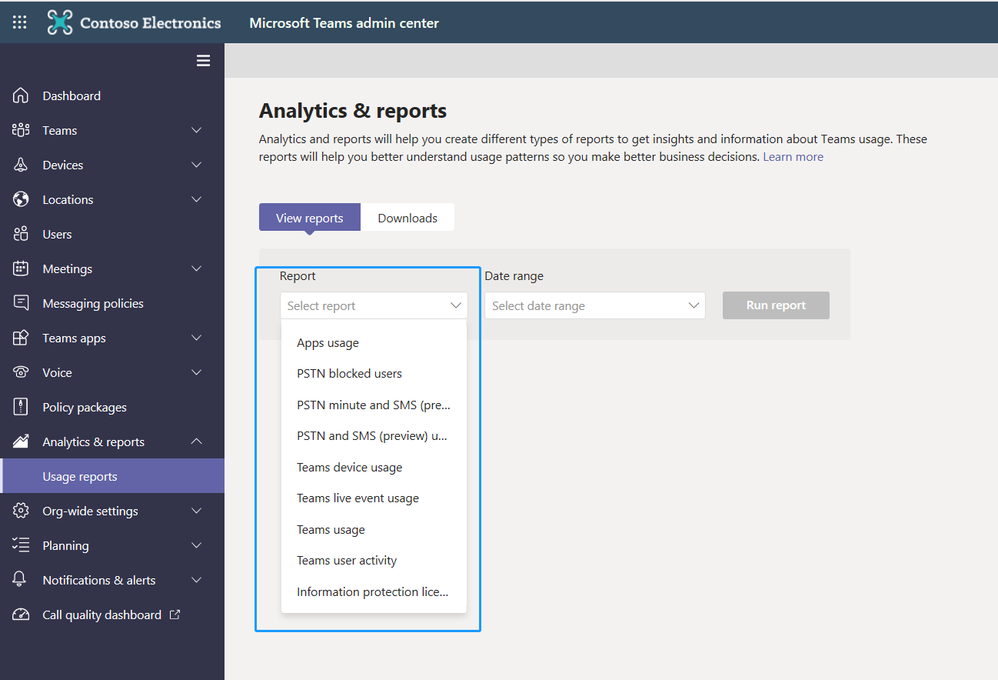Image resolution: width=998 pixels, height=680 pixels.
Task: Click the app launcher waffle icon
Action: 19,22
